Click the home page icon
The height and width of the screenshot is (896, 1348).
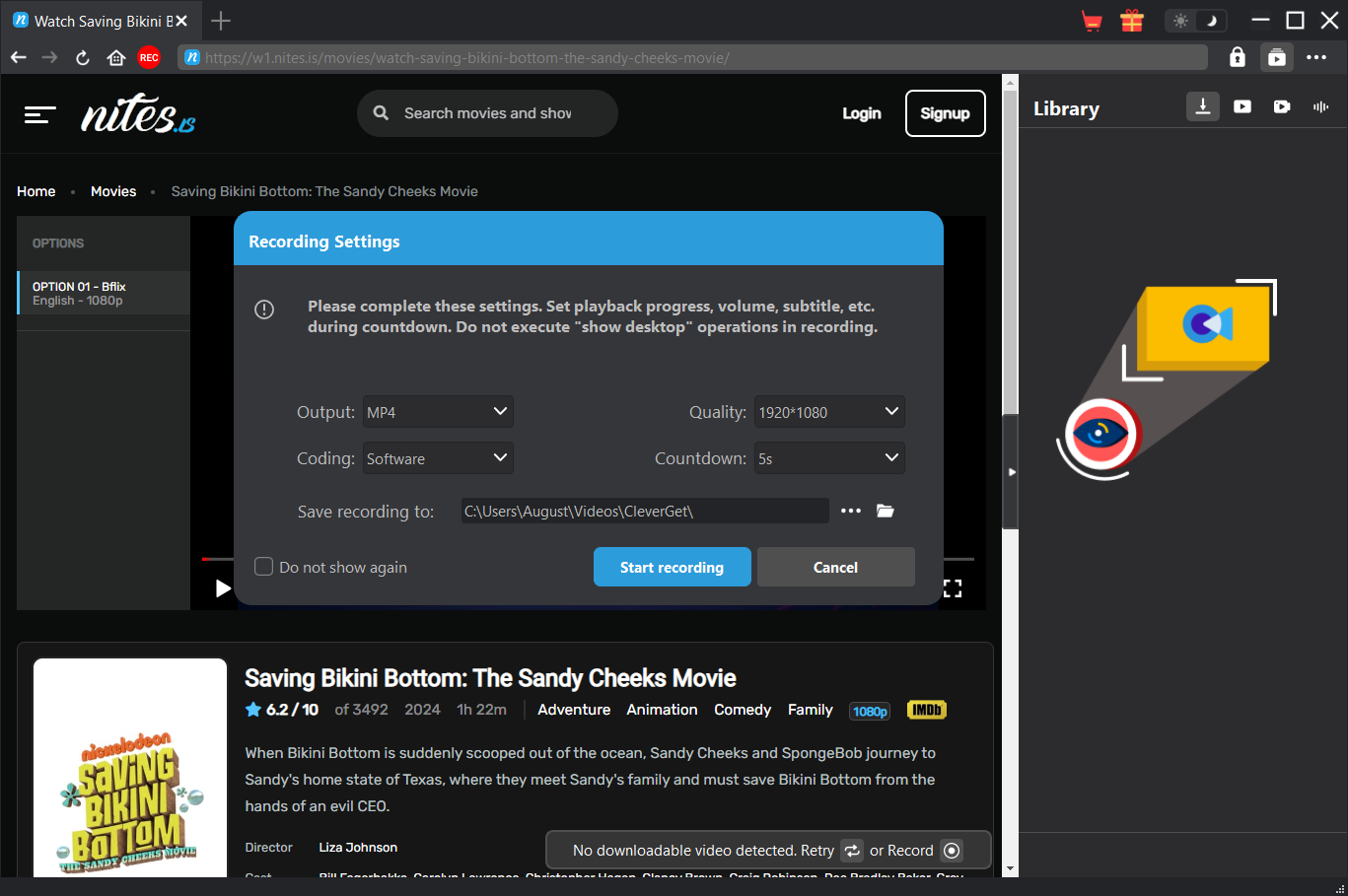[x=116, y=58]
